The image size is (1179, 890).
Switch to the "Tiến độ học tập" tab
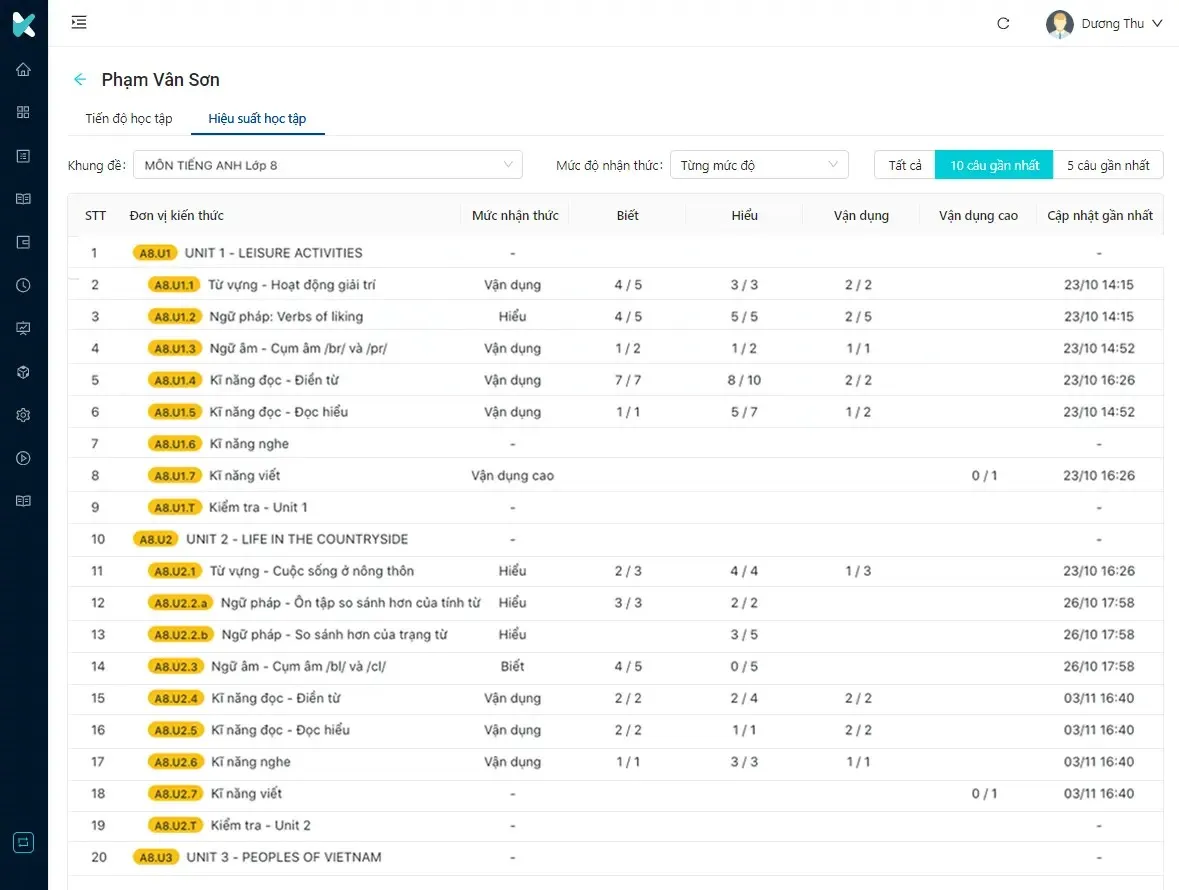coord(129,118)
